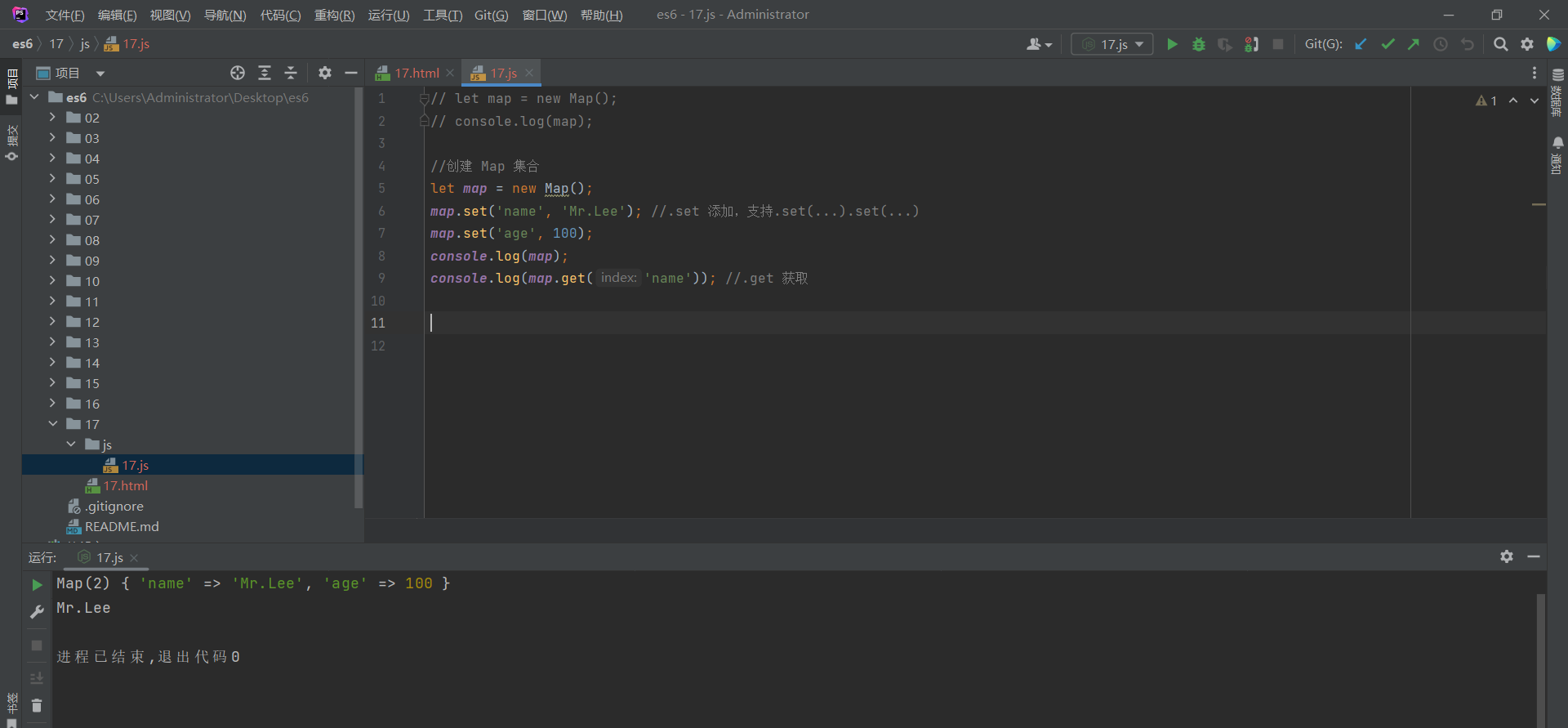Viewport: 1568px width, 728px height.
Task: Select .gitignore file in project tree
Action: pos(114,506)
